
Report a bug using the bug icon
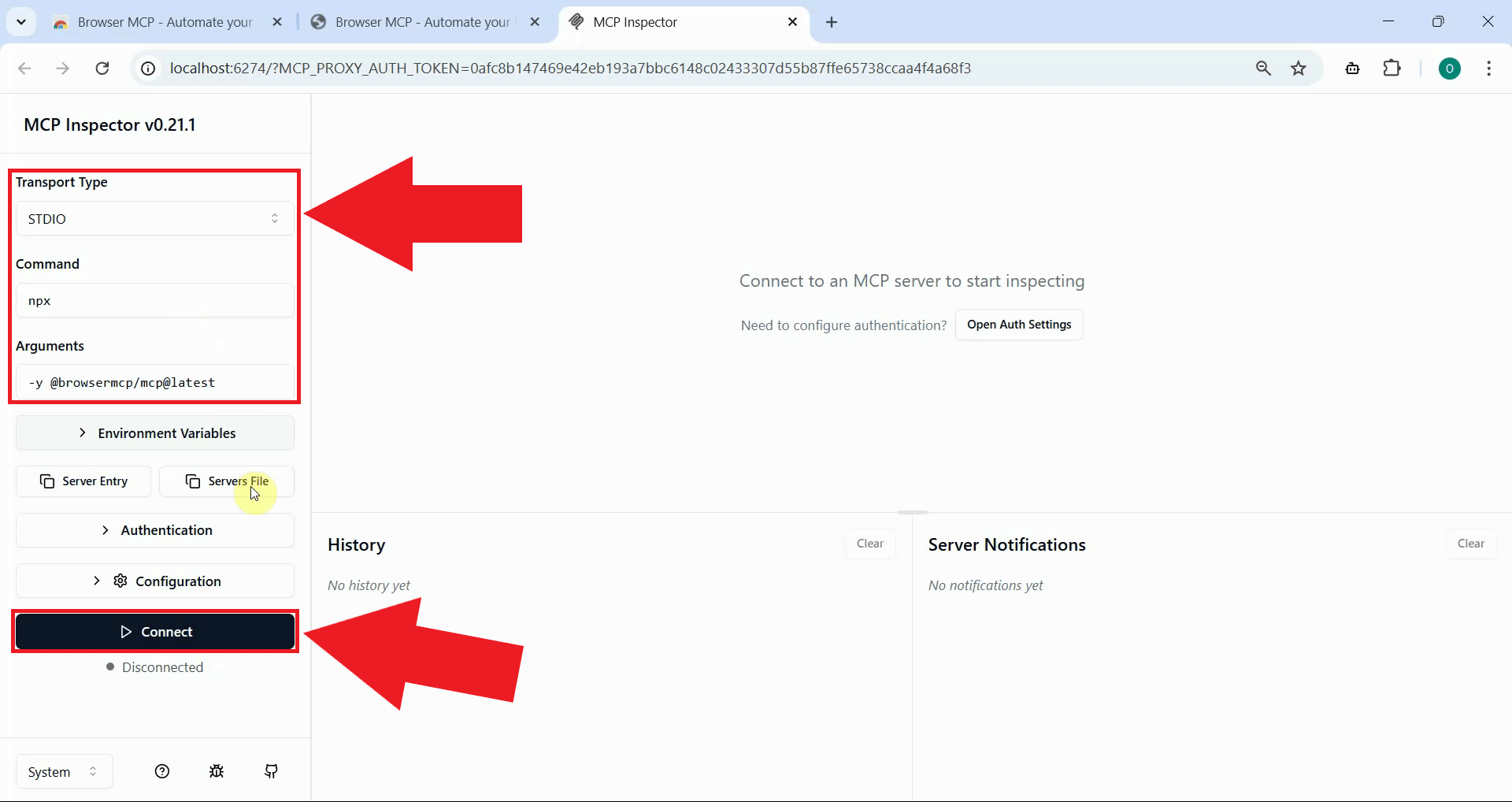point(217,771)
